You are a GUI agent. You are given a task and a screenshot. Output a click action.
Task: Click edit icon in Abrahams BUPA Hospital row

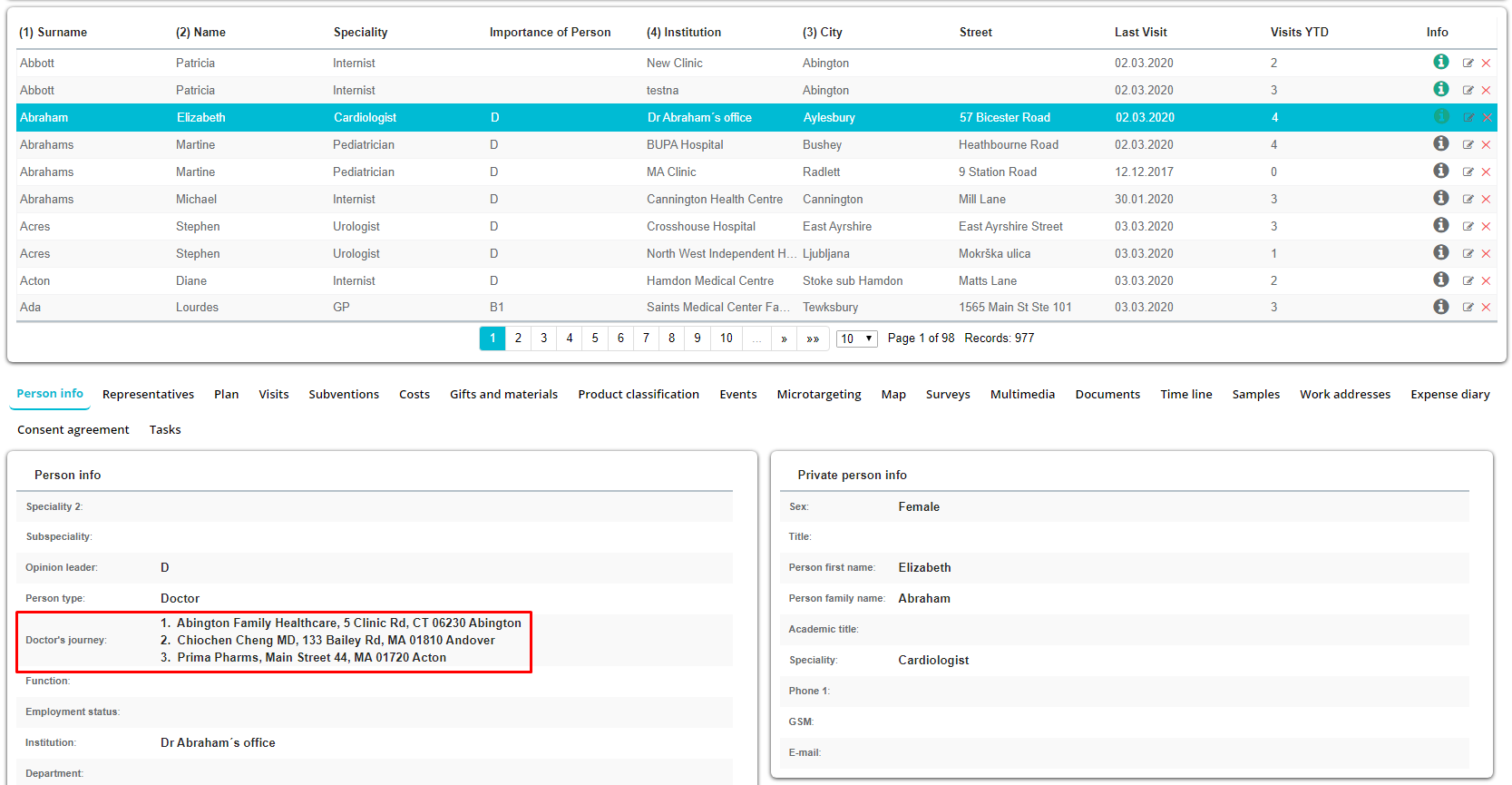point(1468,144)
